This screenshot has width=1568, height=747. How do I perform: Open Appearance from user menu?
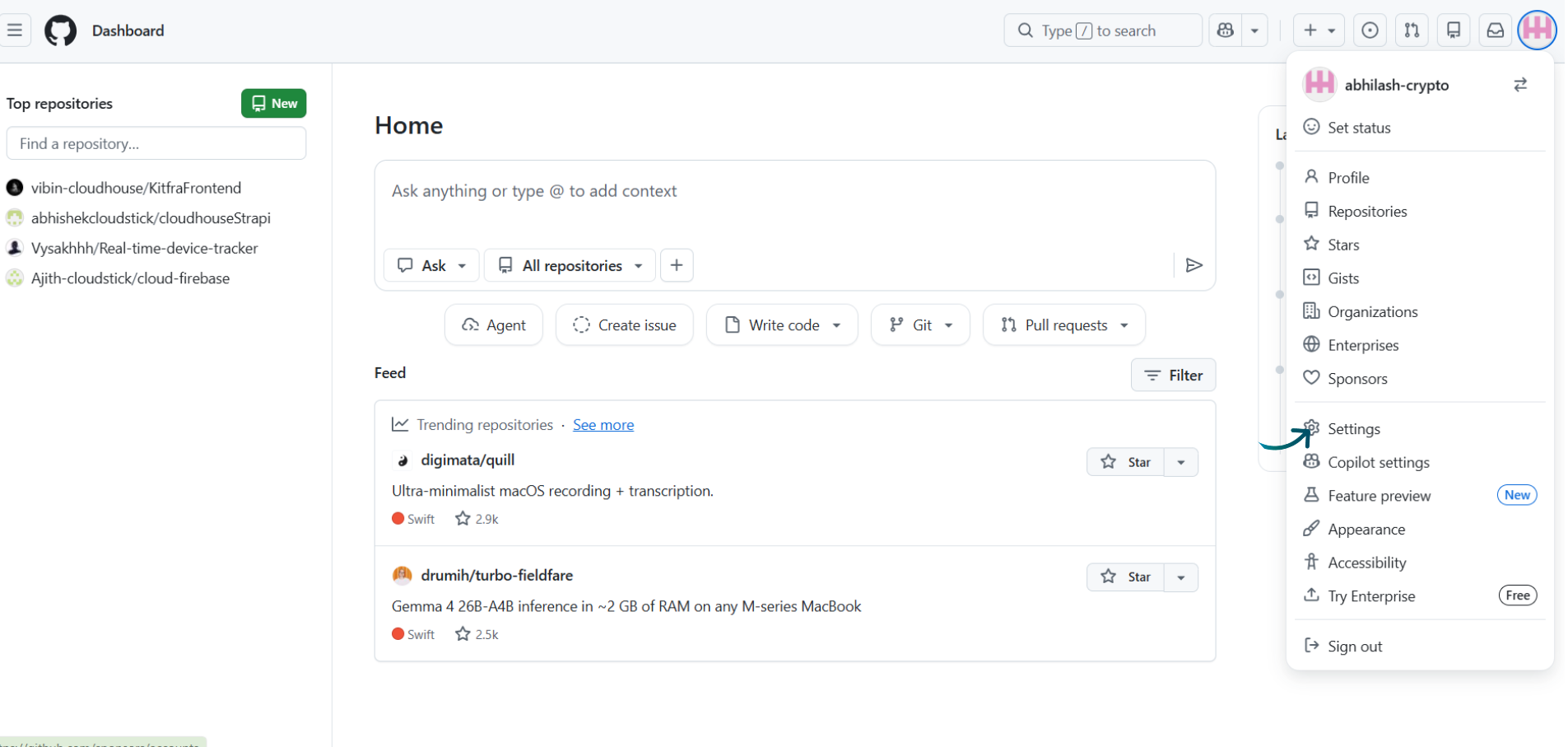point(1420,530)
